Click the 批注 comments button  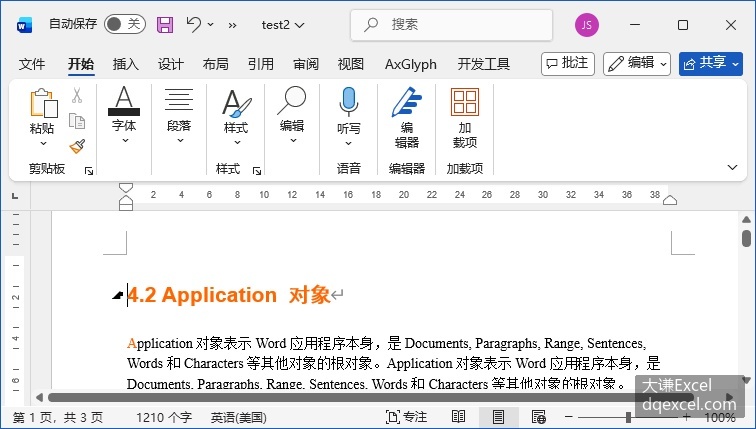[x=568, y=64]
